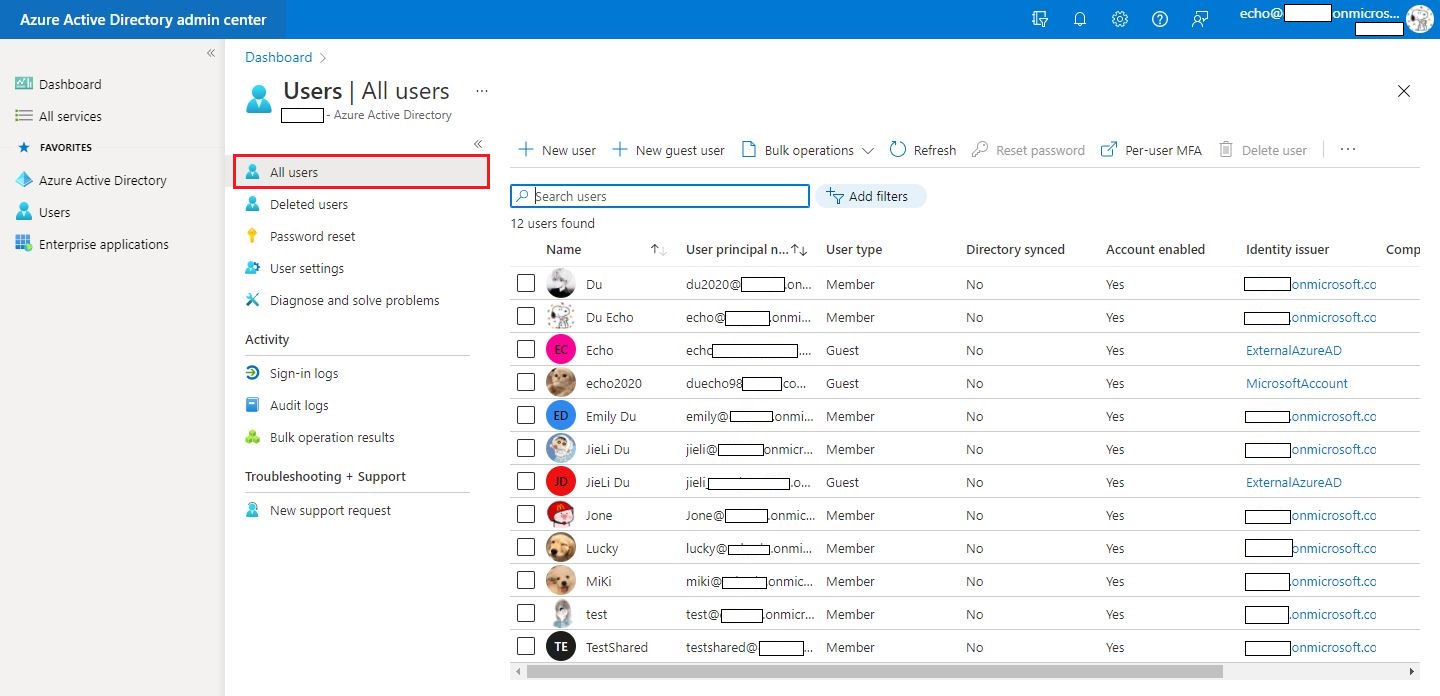Open user MiKi by name
Screen dimensions: 1440x696
pyautogui.click(x=599, y=581)
